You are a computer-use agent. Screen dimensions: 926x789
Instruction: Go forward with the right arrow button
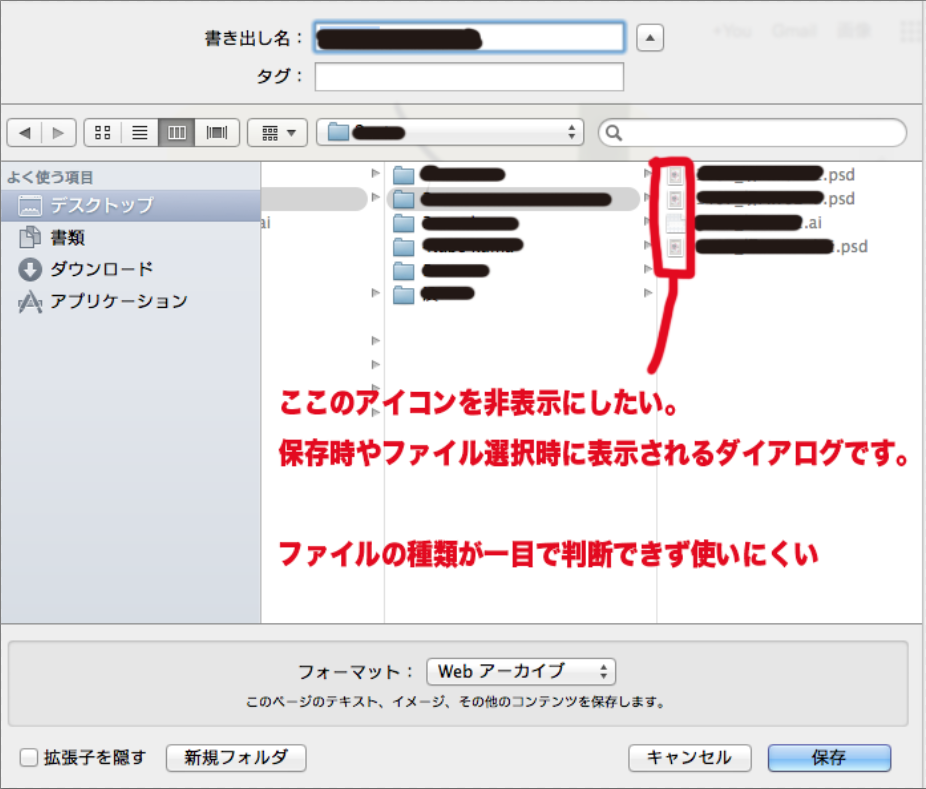(x=58, y=133)
